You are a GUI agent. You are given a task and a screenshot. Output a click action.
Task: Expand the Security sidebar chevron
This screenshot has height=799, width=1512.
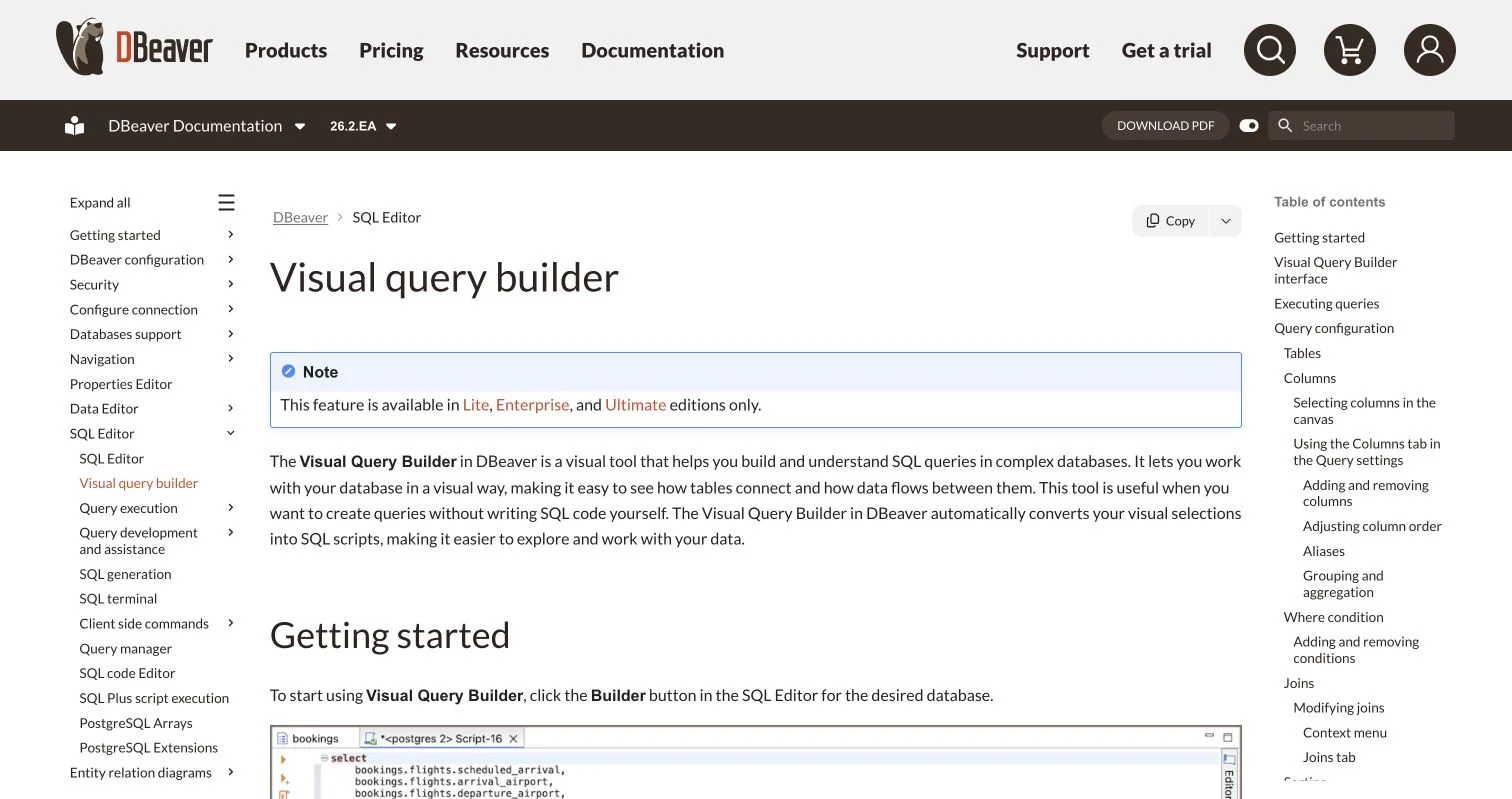click(231, 285)
